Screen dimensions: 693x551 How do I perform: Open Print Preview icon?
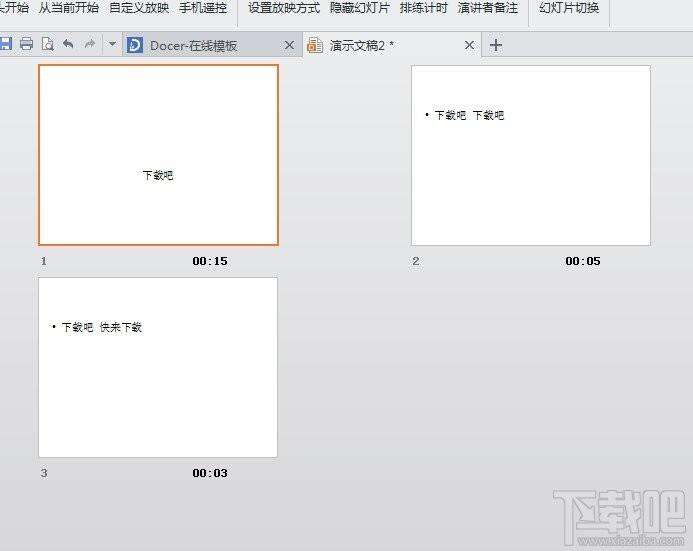tap(47, 44)
